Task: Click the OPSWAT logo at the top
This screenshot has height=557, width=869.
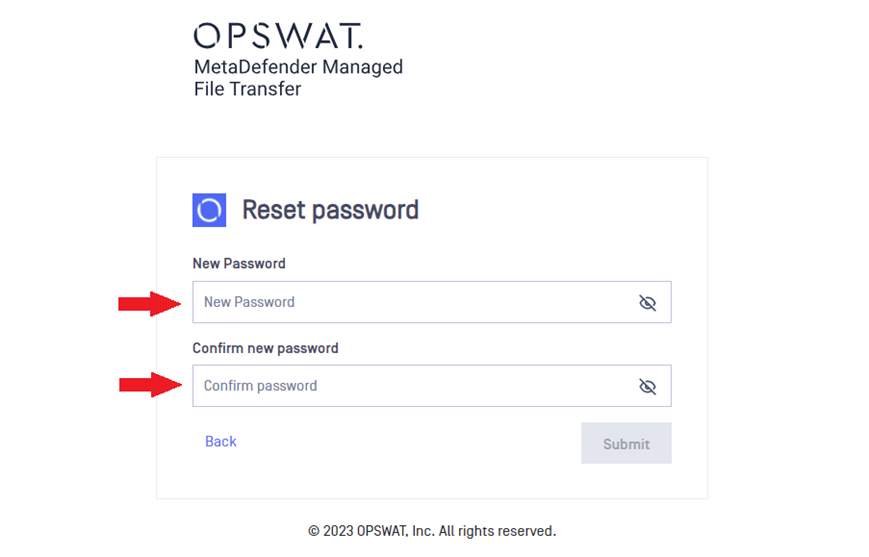Action: point(278,36)
